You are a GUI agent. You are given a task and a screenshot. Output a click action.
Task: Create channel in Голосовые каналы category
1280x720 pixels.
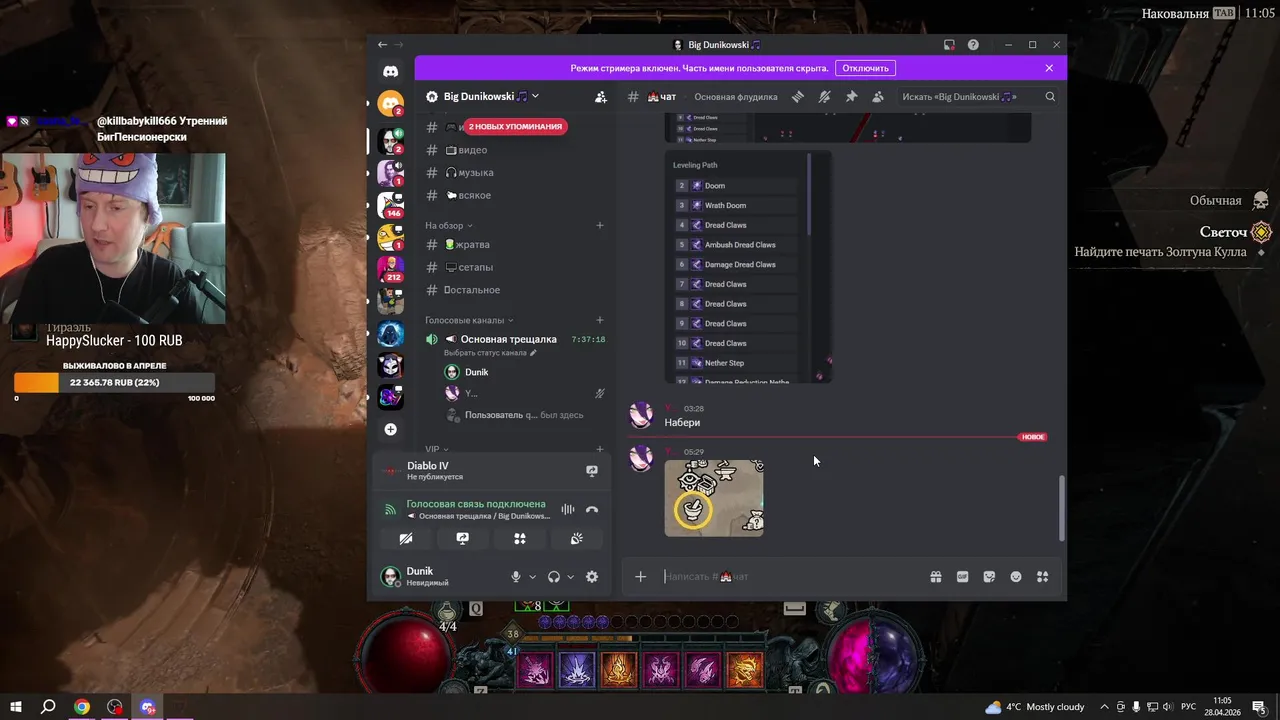(600, 320)
